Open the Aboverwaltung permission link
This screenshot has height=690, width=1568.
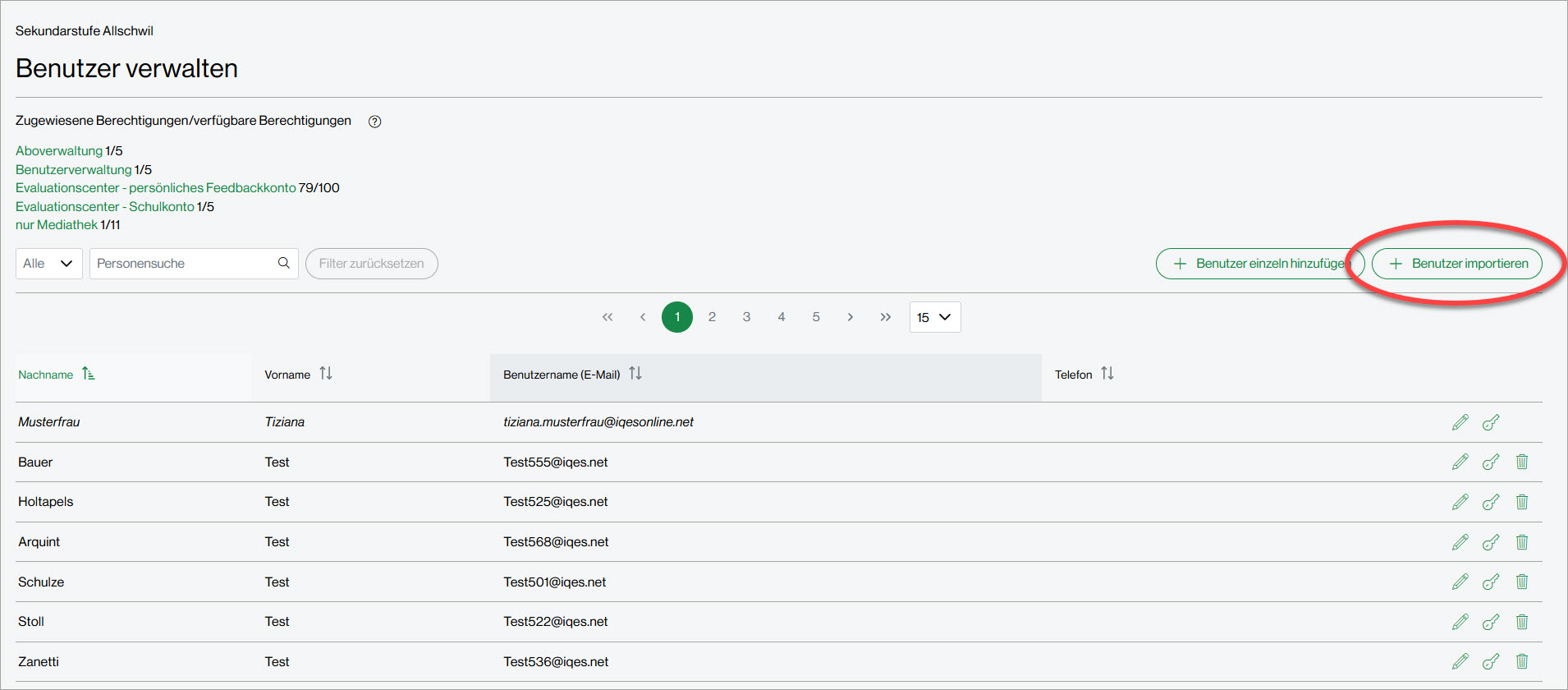pos(59,151)
